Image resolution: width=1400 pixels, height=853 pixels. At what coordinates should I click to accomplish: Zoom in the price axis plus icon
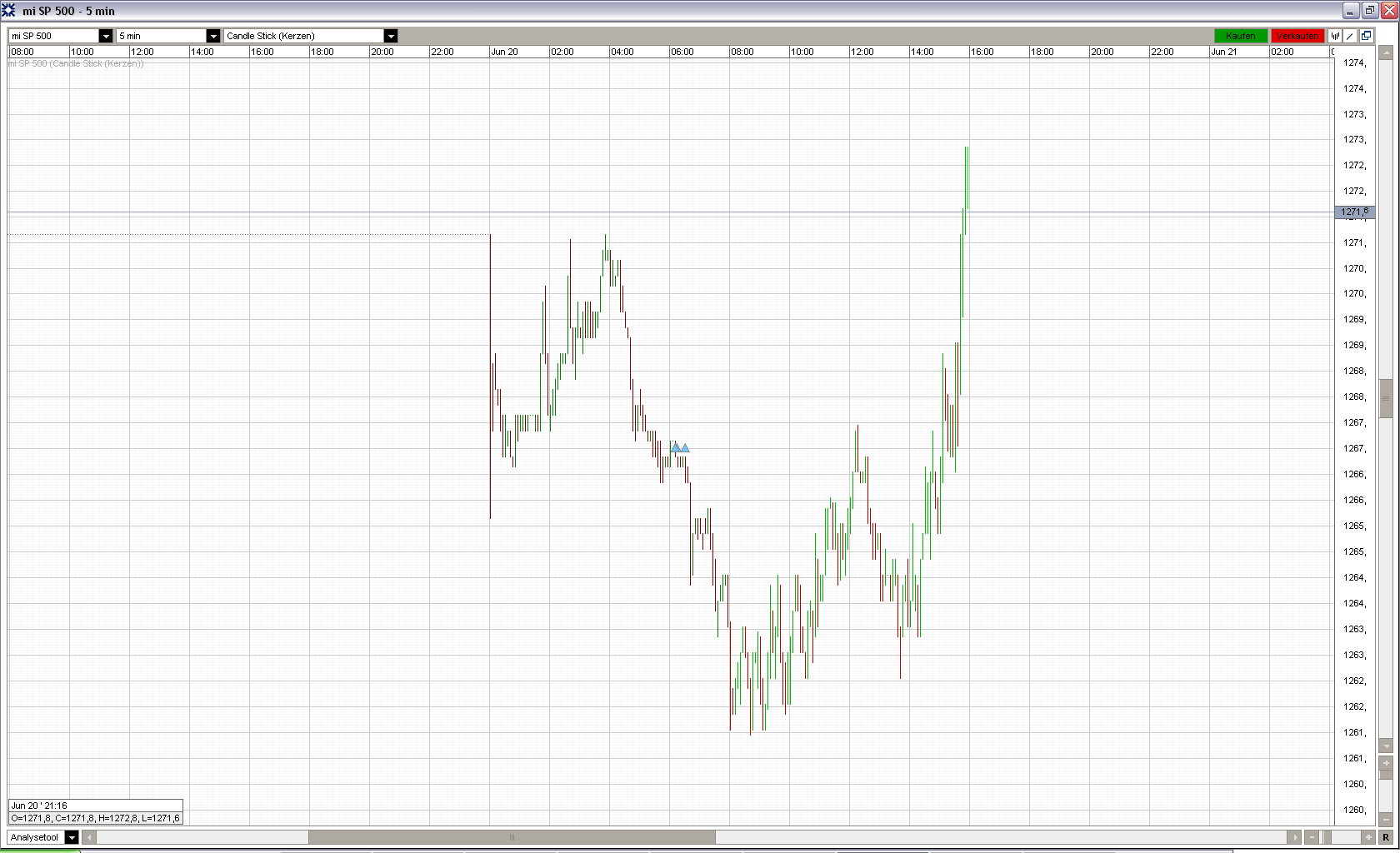coord(1386,763)
